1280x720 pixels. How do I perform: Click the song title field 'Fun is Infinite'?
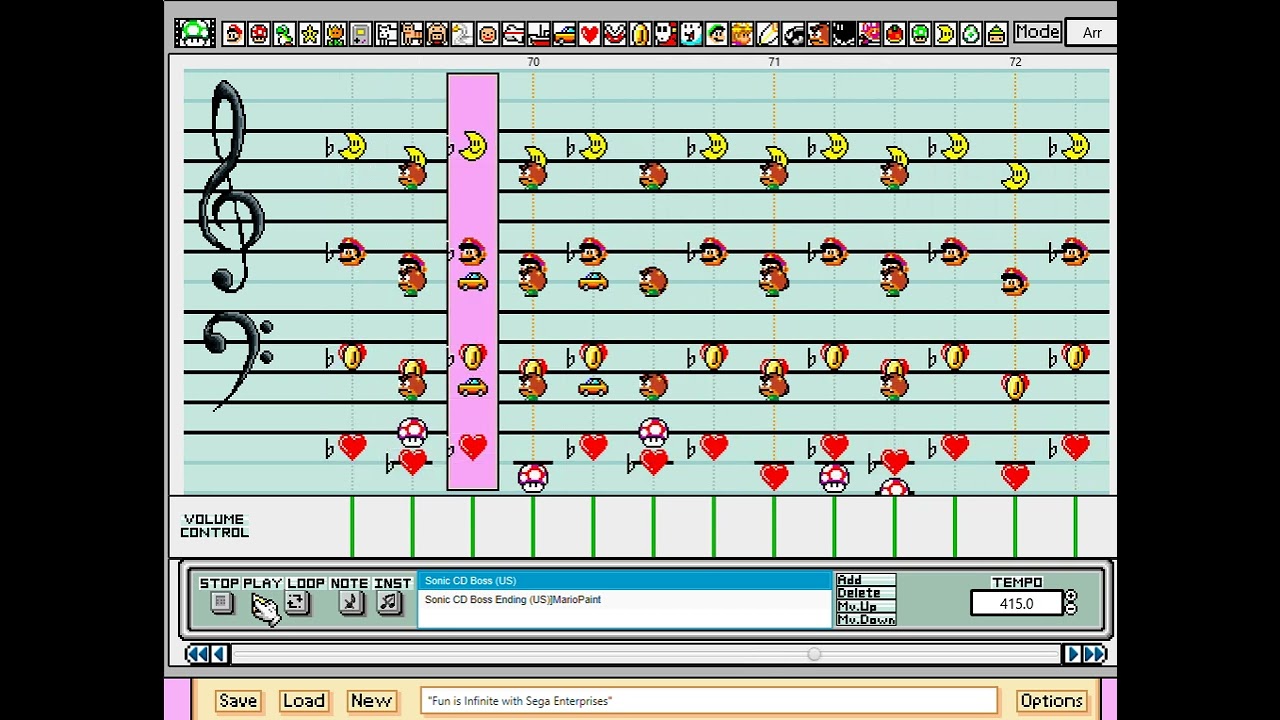tap(709, 701)
